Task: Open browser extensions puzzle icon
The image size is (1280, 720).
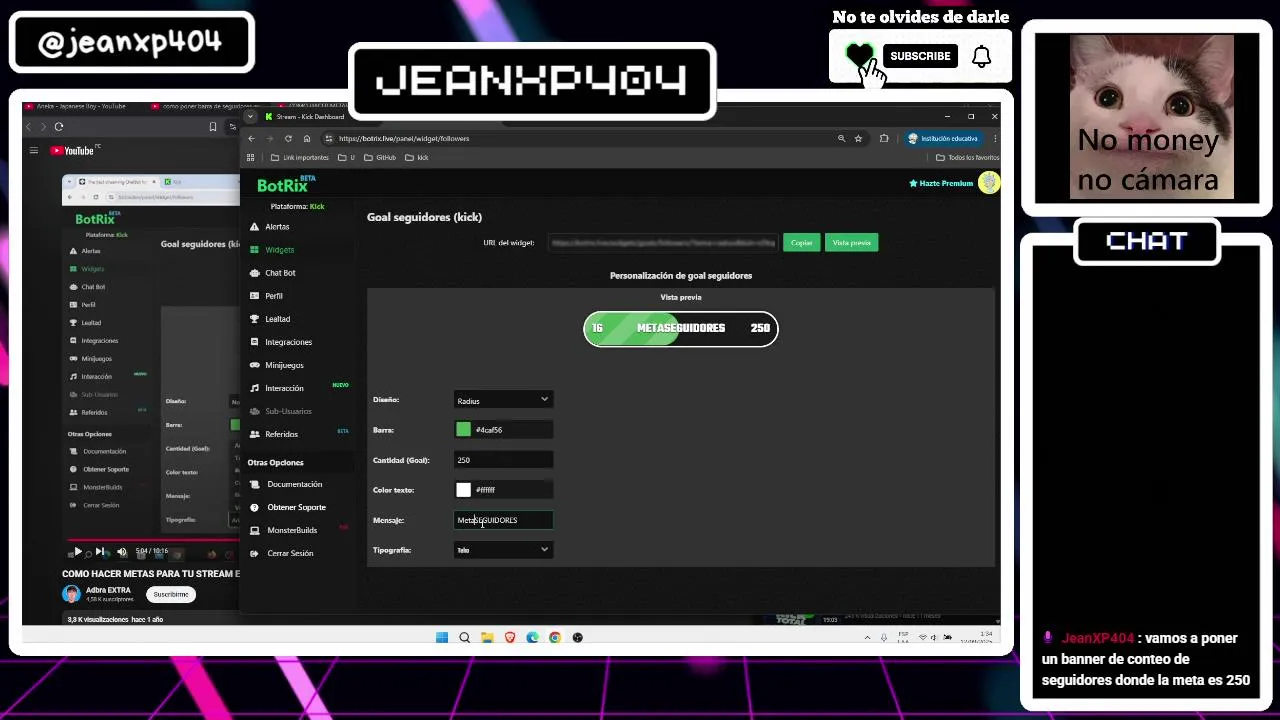Action: 884,139
